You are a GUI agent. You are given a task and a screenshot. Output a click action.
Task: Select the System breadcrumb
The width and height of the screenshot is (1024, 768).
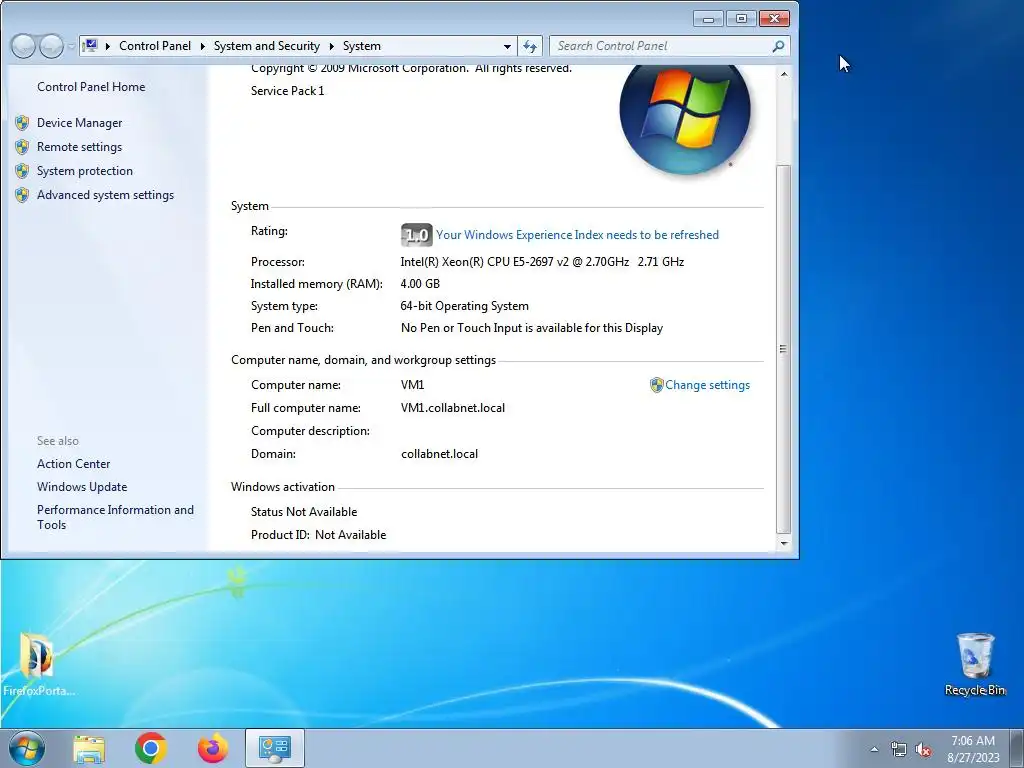coord(361,46)
